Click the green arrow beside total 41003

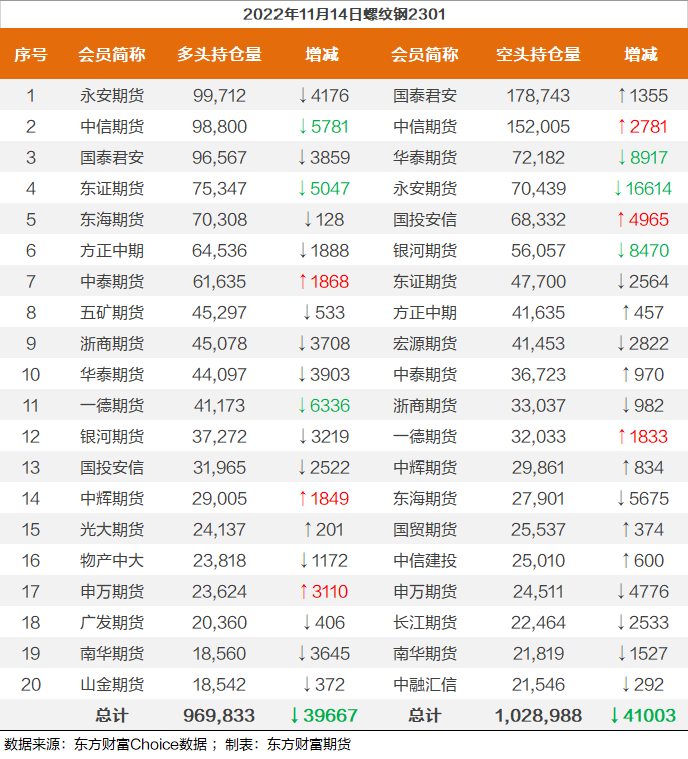(614, 716)
